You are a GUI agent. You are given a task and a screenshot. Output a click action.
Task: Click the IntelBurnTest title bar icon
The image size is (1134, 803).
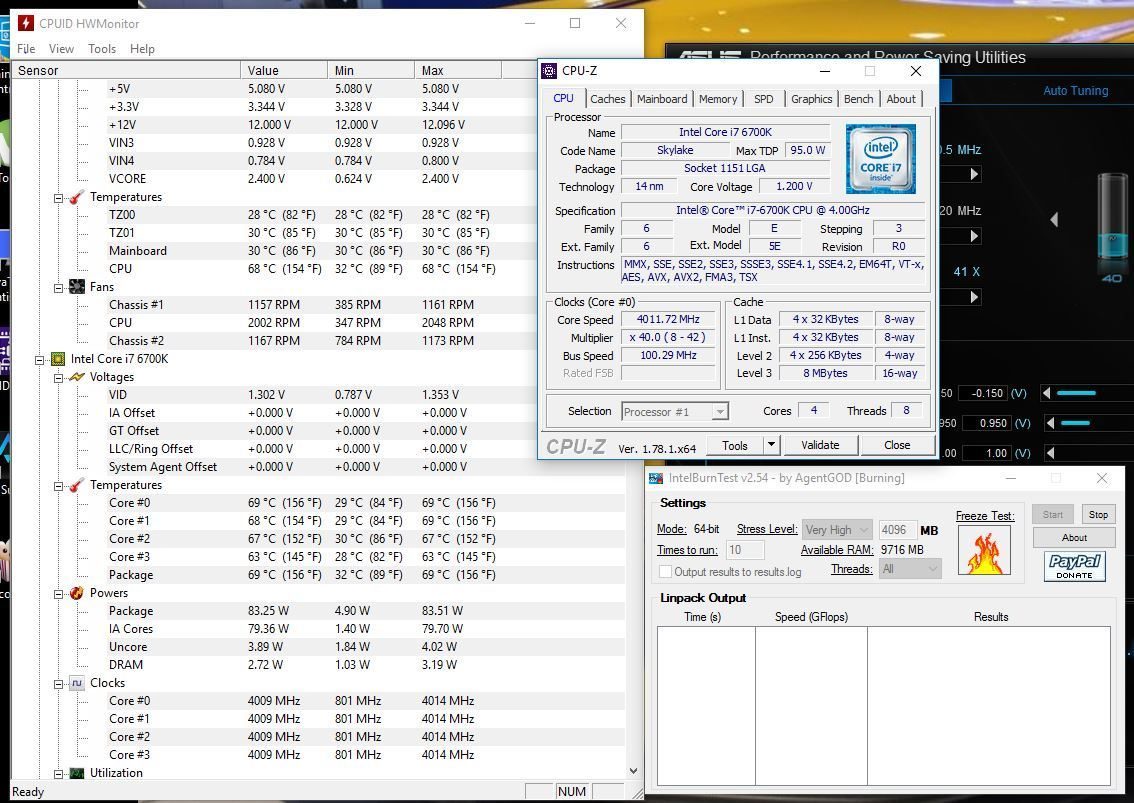pyautogui.click(x=656, y=478)
